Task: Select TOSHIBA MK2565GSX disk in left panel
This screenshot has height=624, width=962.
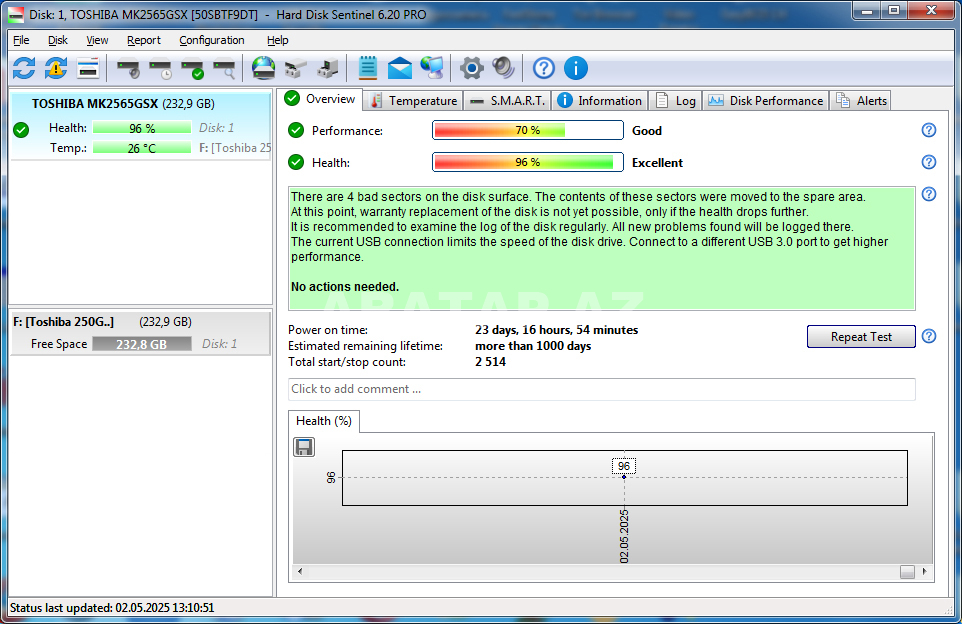Action: 140,126
